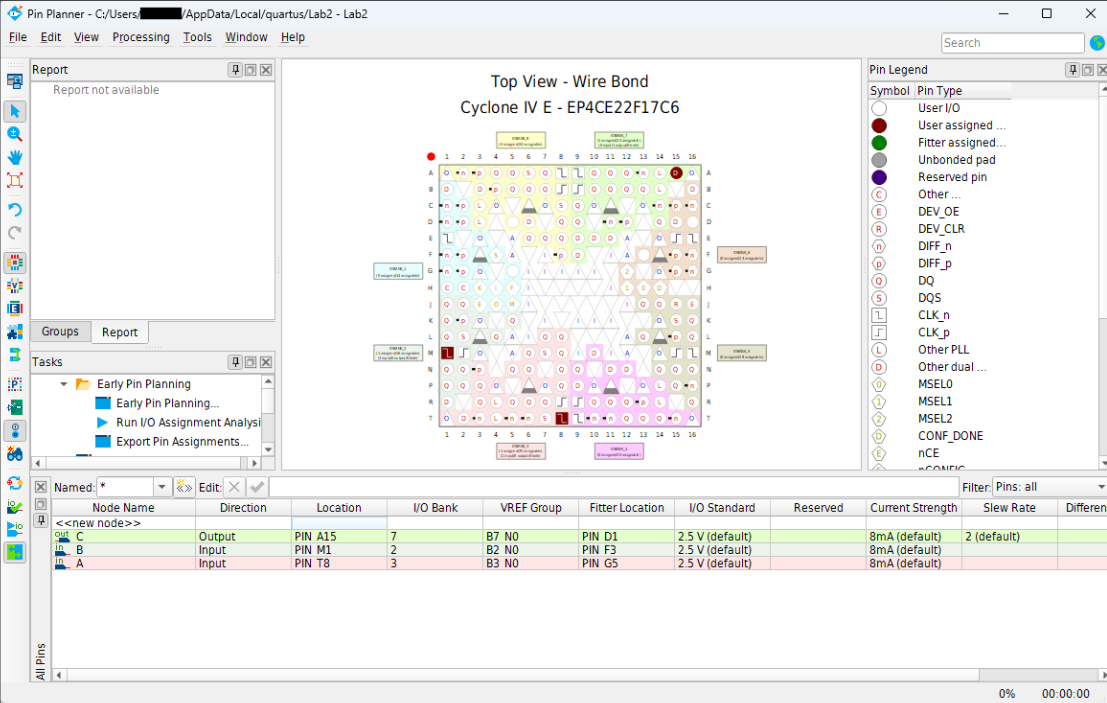This screenshot has height=703, width=1107.
Task: Click the io play start icon
Action: coord(15,529)
